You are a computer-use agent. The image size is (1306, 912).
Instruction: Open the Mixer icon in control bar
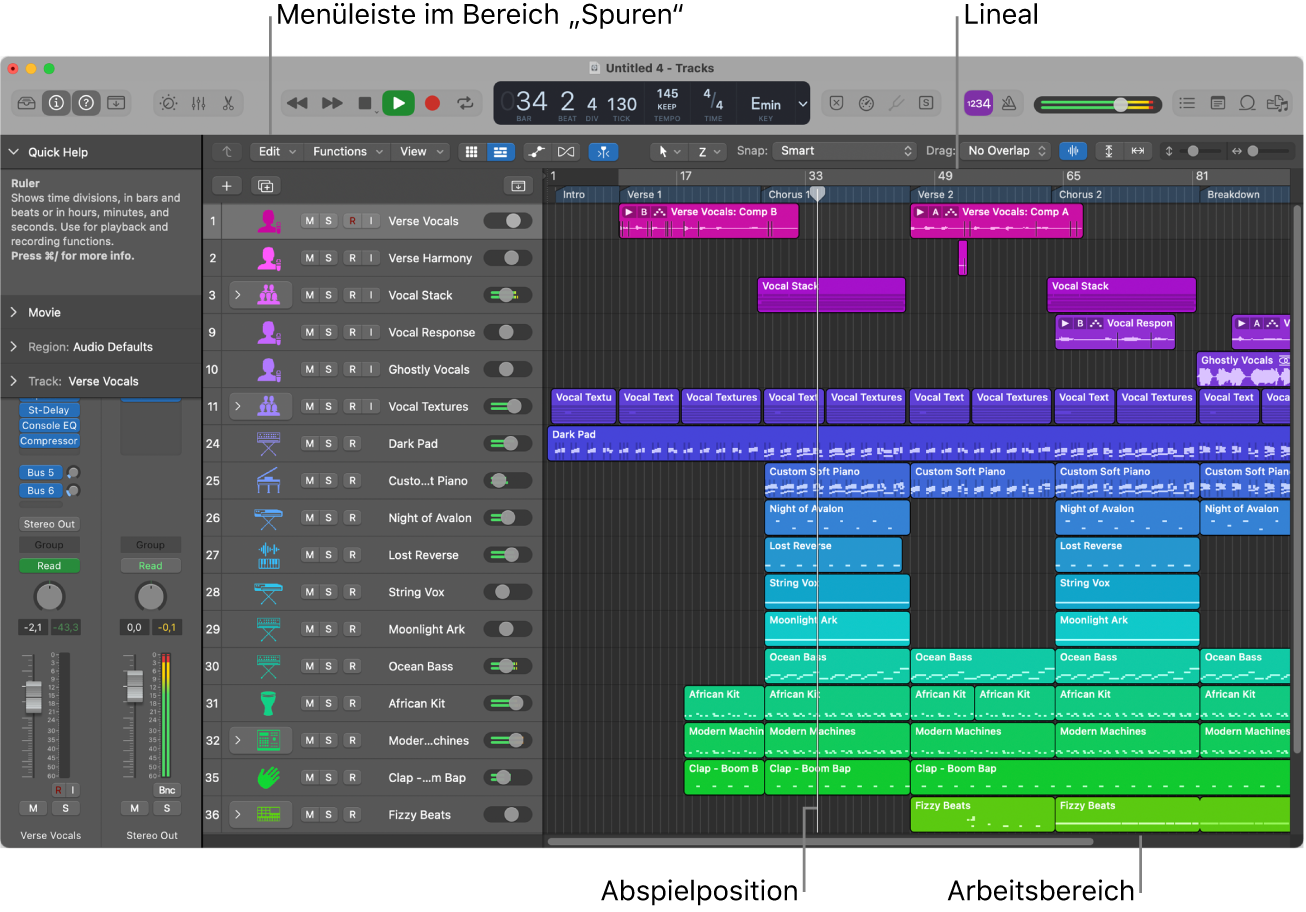click(198, 103)
